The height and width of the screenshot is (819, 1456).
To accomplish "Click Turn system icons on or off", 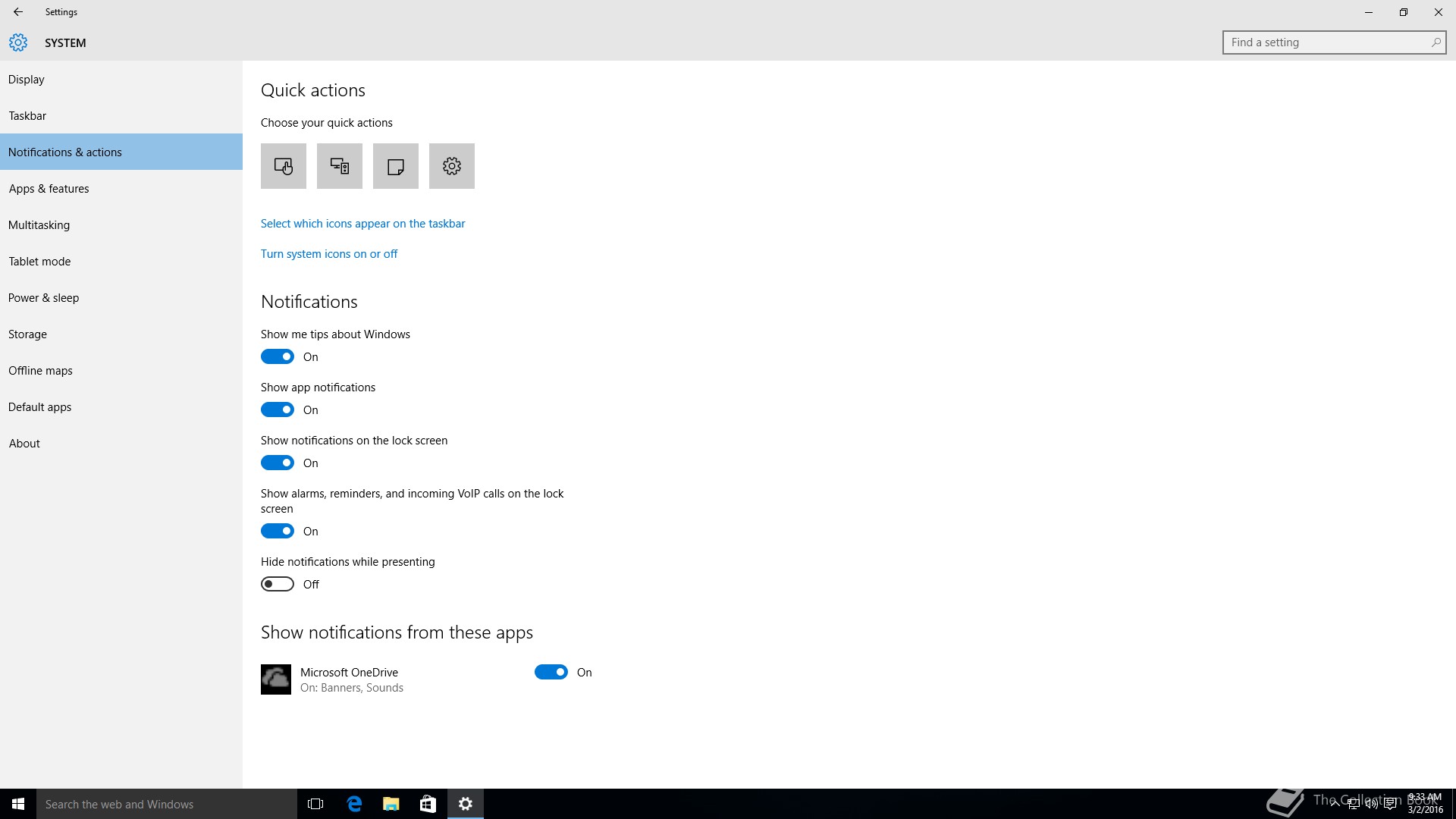I will [x=329, y=254].
